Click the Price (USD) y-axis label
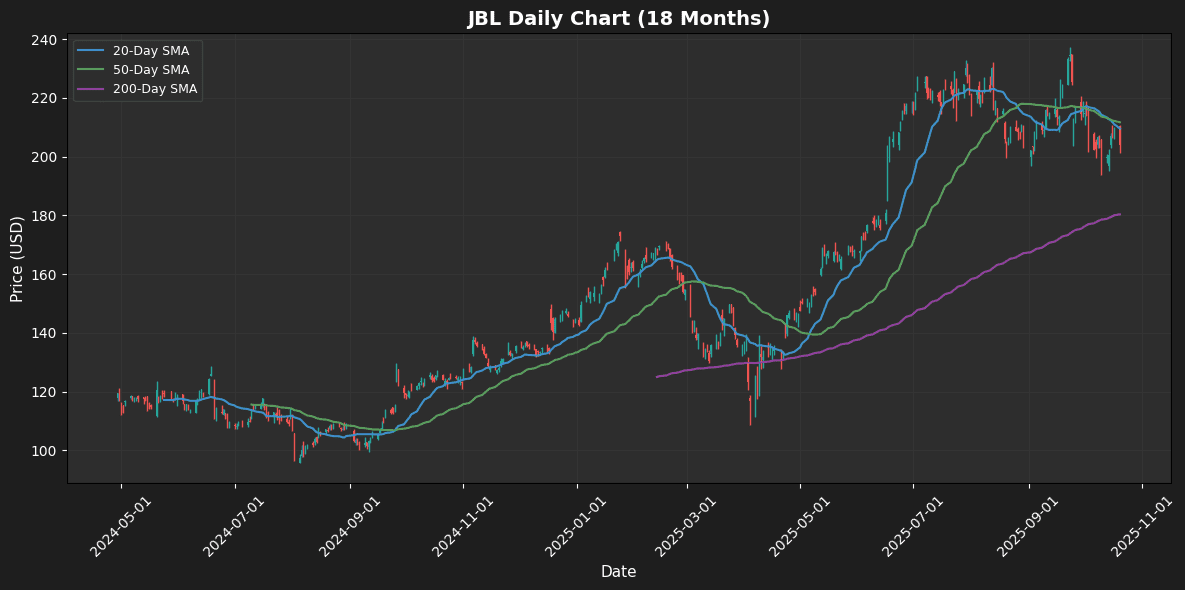The width and height of the screenshot is (1185, 590). pos(17,258)
